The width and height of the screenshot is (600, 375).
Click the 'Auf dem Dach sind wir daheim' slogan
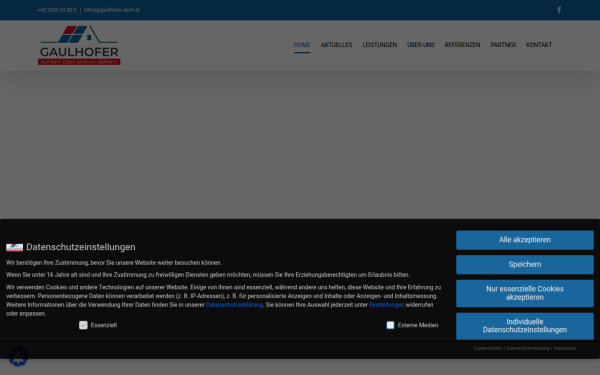(79, 62)
